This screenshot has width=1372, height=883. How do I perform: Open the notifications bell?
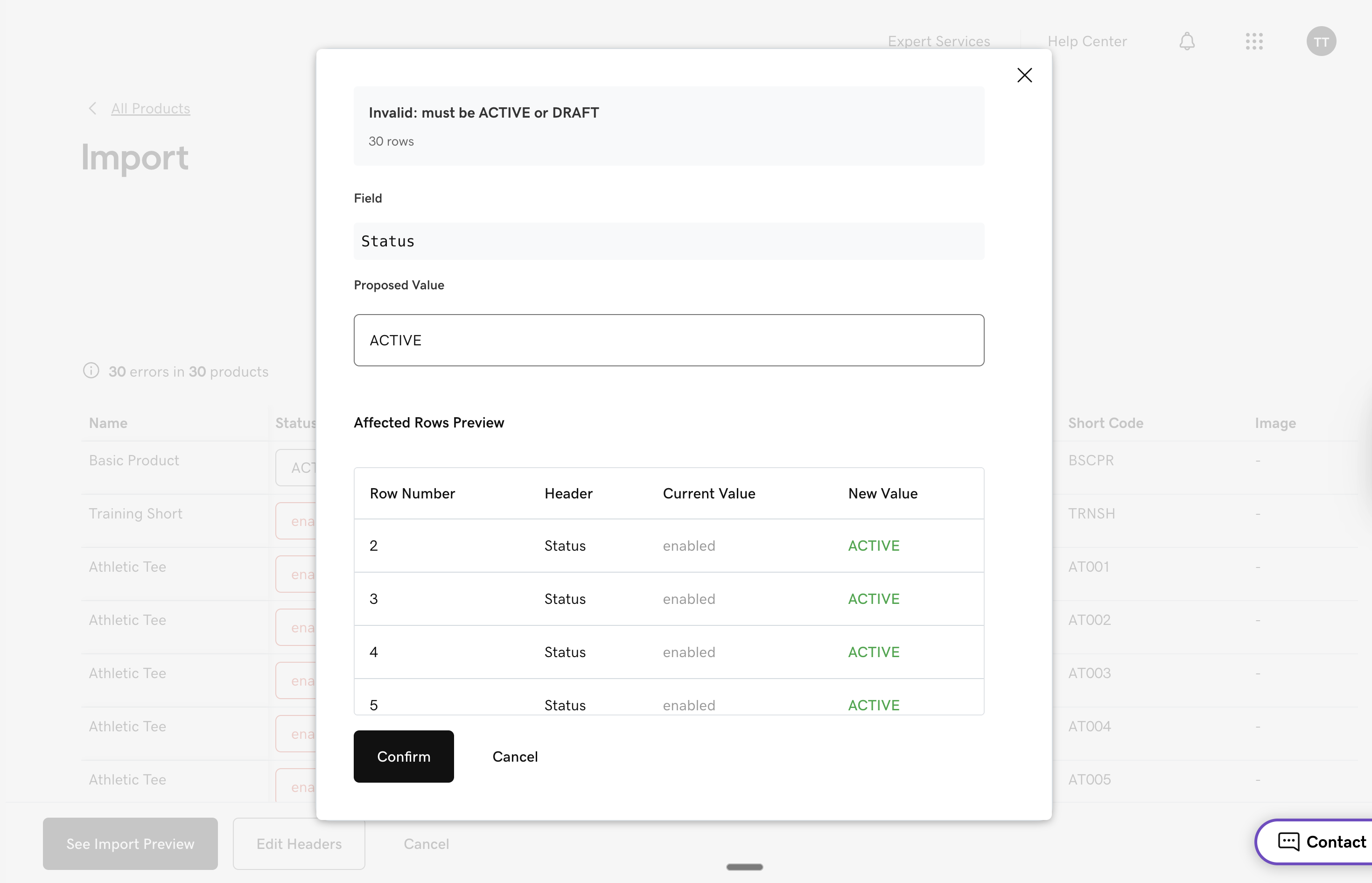1187,41
